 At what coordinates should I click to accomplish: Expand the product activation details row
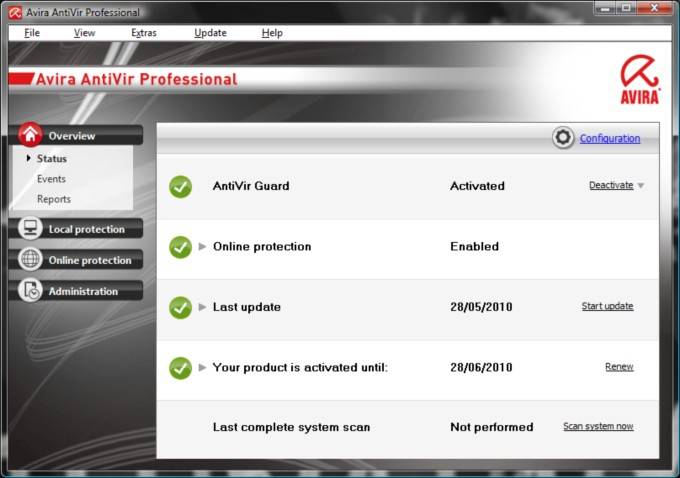(x=202, y=368)
